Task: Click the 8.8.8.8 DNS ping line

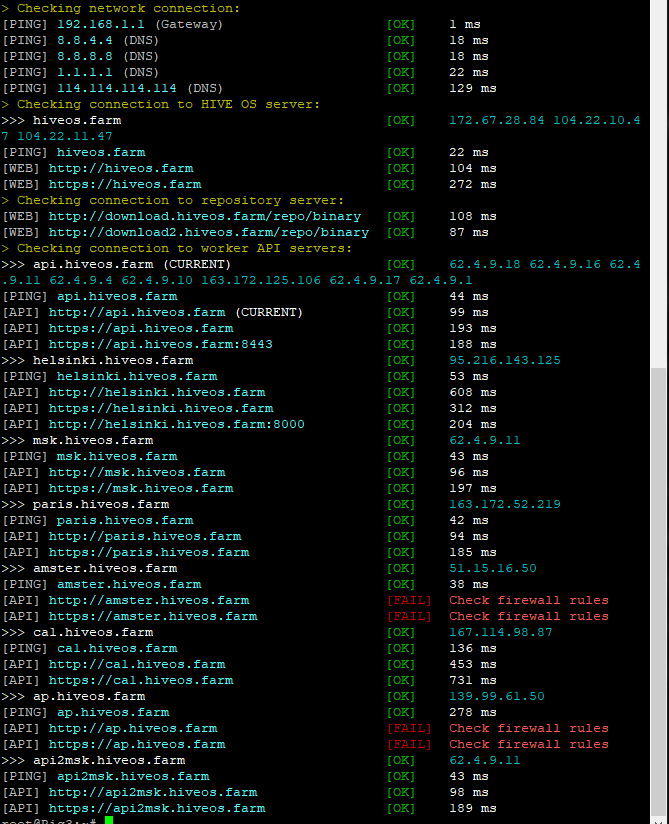Action: tap(245, 56)
